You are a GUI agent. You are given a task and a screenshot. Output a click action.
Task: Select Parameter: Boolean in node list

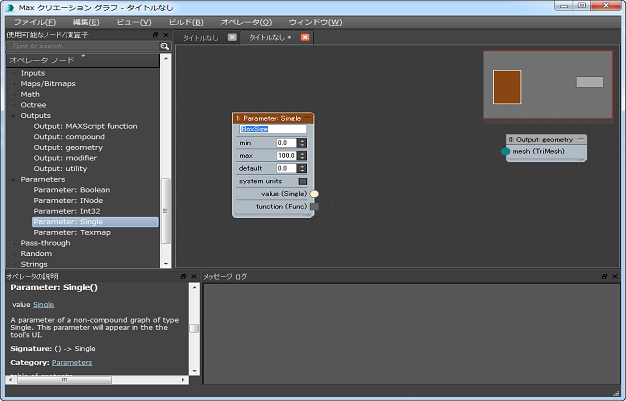click(72, 189)
